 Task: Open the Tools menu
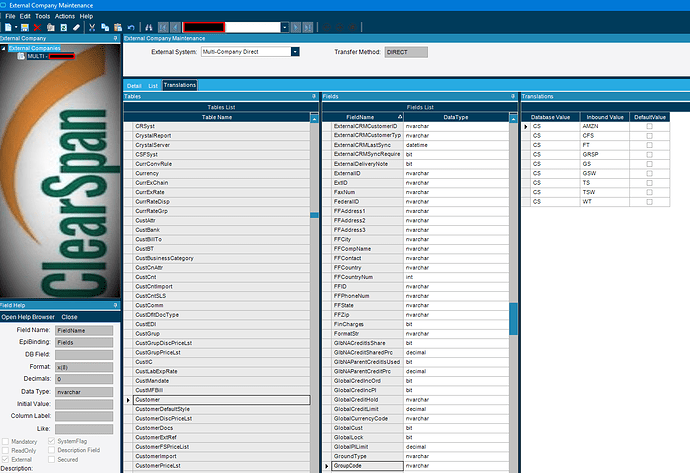tap(43, 16)
